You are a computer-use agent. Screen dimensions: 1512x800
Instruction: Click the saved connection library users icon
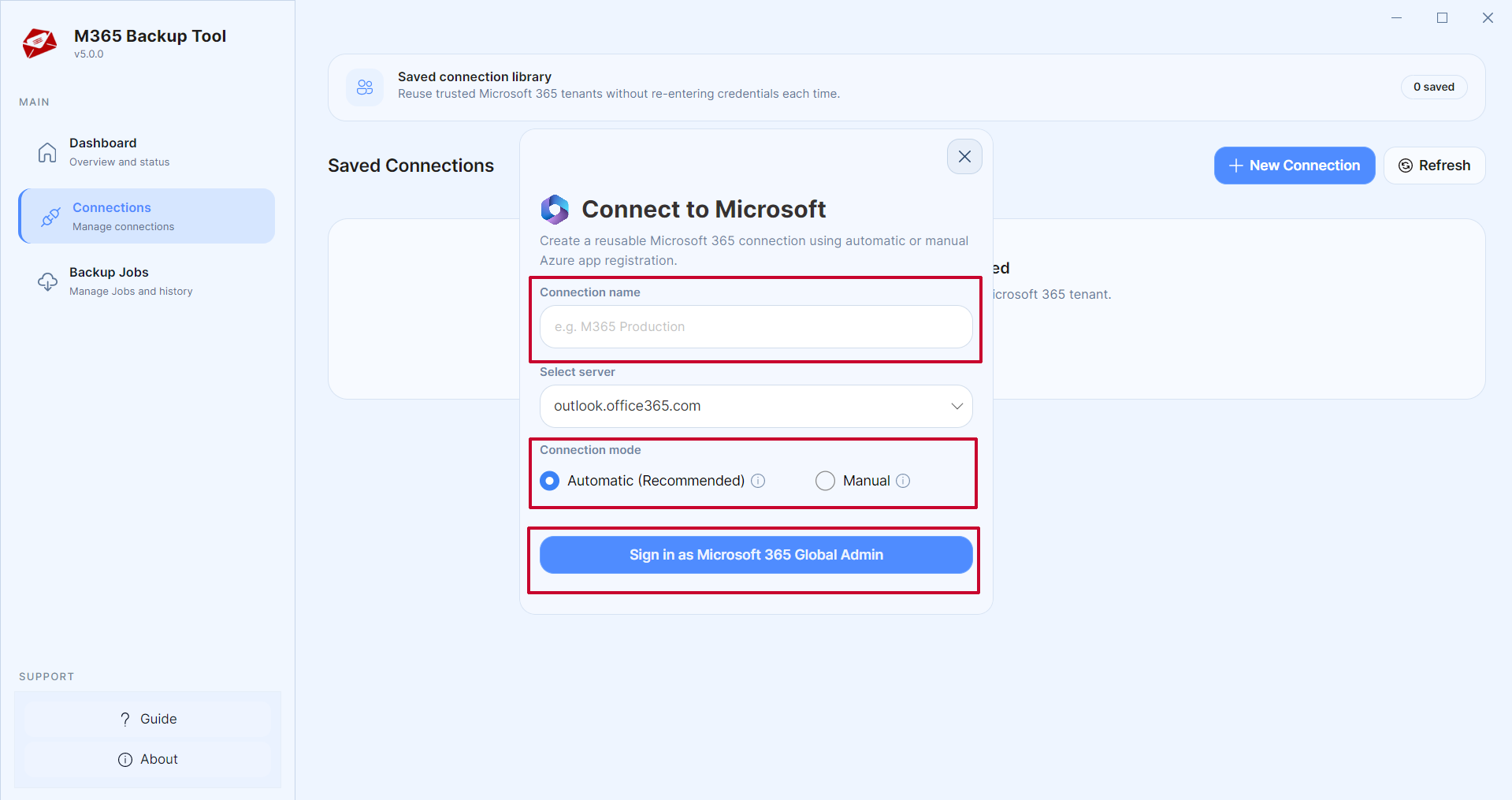(x=365, y=87)
